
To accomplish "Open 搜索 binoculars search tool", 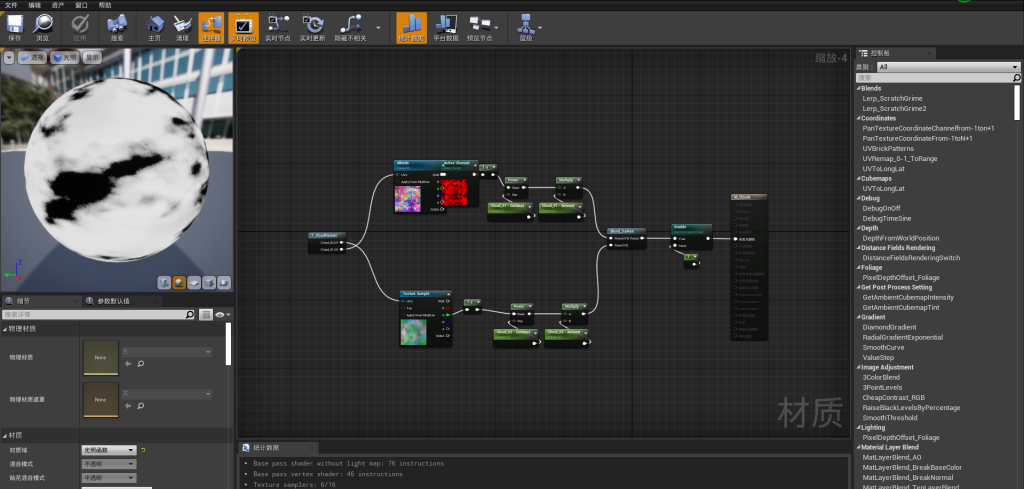I will [117, 27].
